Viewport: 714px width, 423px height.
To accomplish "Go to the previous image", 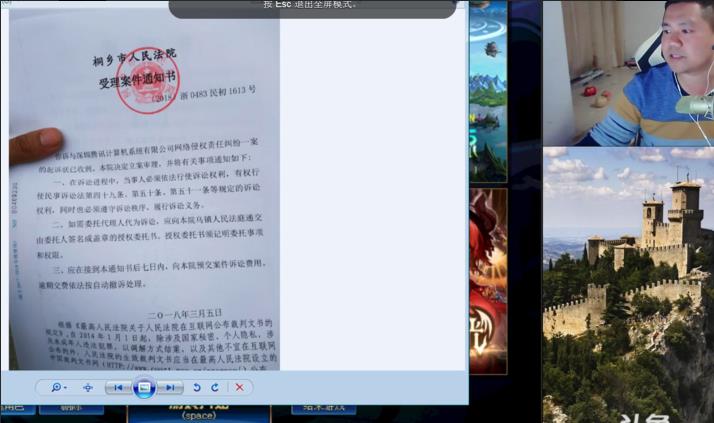I will pyautogui.click(x=118, y=387).
